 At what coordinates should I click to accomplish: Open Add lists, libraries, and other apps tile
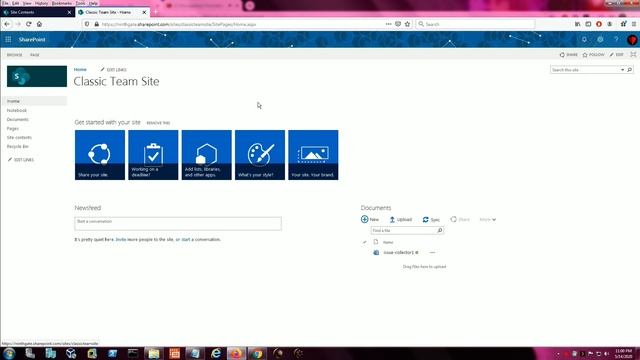[x=207, y=155]
